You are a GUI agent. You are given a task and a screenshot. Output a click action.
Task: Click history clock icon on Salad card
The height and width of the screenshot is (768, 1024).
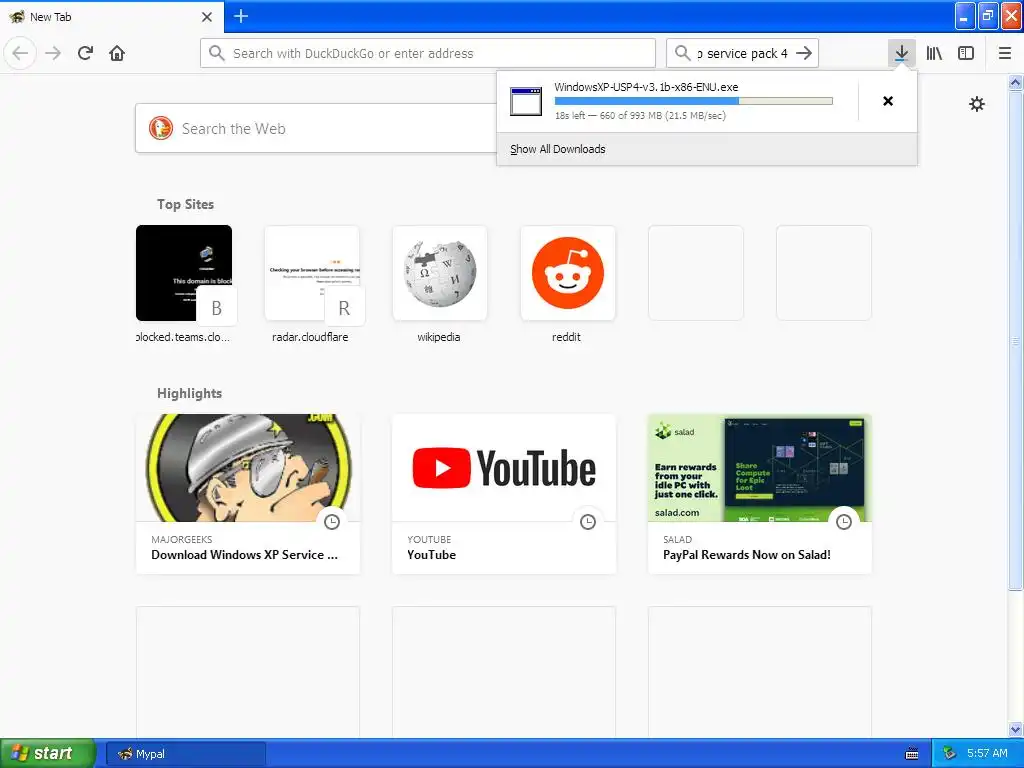(844, 522)
